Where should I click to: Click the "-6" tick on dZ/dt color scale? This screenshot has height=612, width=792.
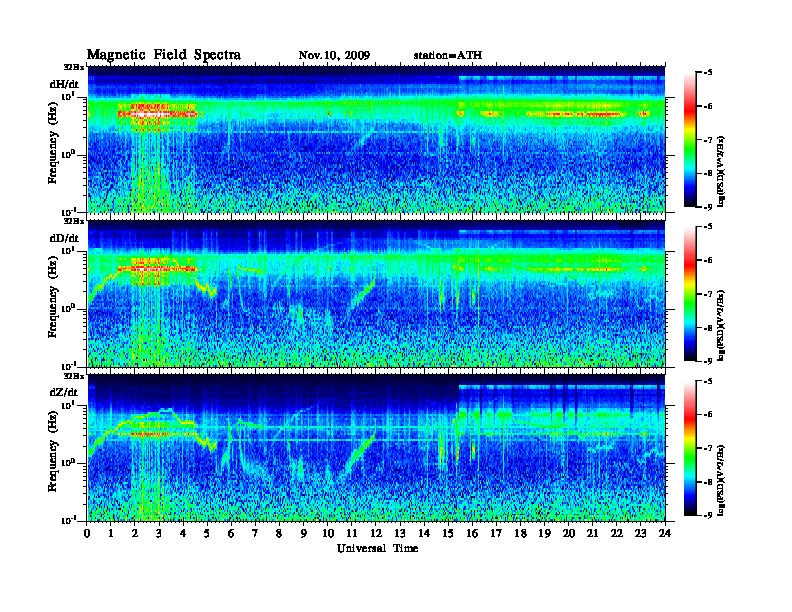[x=709, y=414]
